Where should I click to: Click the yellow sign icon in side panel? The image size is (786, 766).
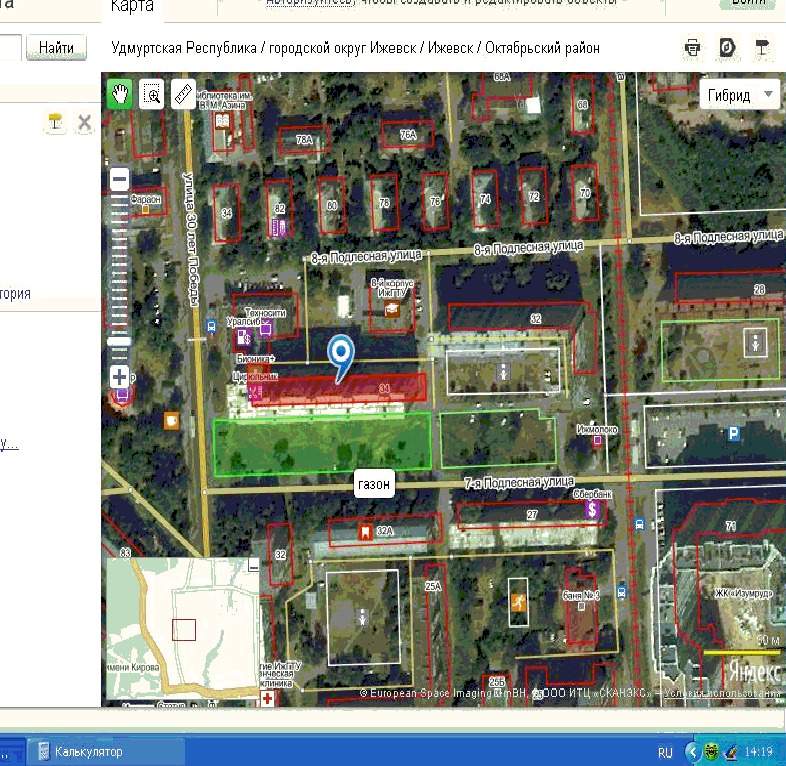(x=55, y=122)
